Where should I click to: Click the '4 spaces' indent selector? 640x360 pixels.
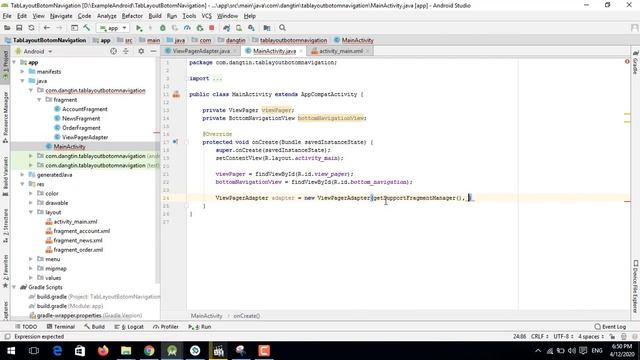[590, 336]
